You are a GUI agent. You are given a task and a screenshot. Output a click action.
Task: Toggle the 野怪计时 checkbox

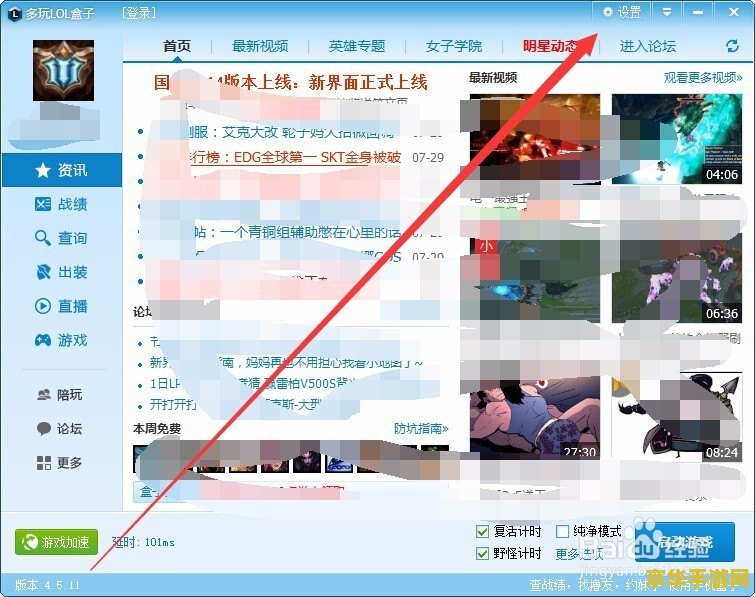click(482, 553)
